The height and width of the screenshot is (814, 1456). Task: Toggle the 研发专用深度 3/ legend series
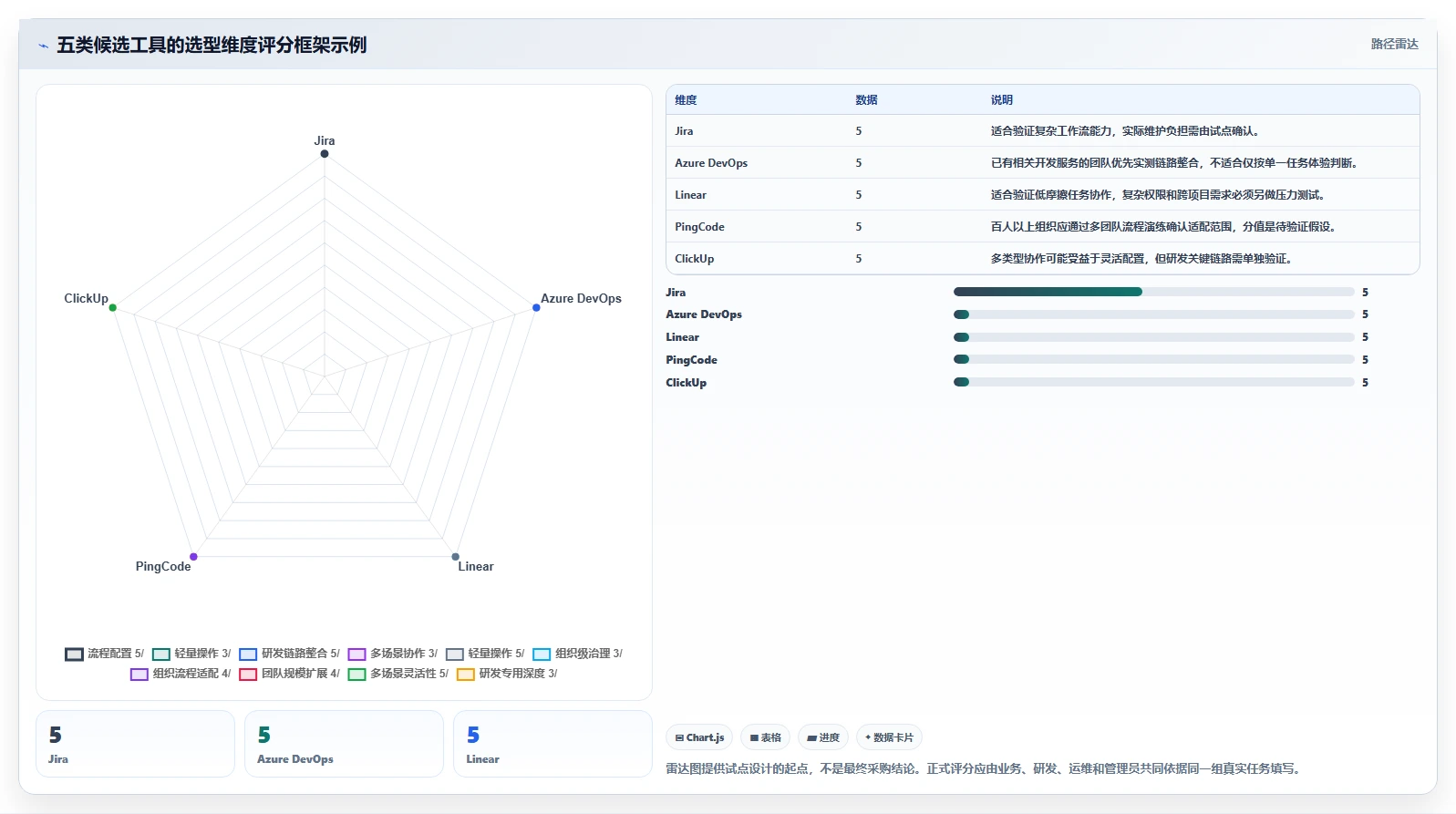point(507,674)
